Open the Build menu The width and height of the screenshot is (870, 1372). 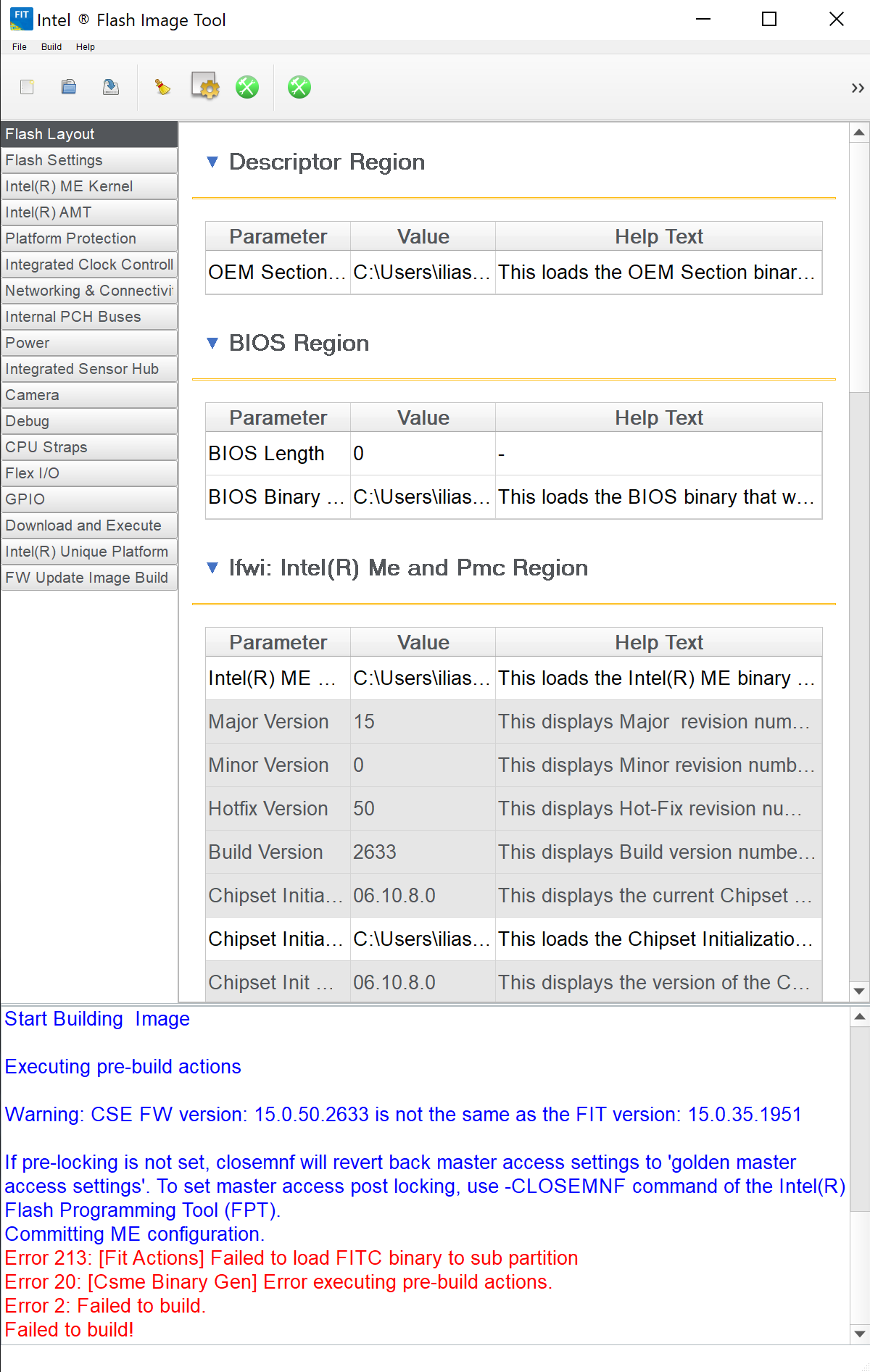pyautogui.click(x=51, y=47)
